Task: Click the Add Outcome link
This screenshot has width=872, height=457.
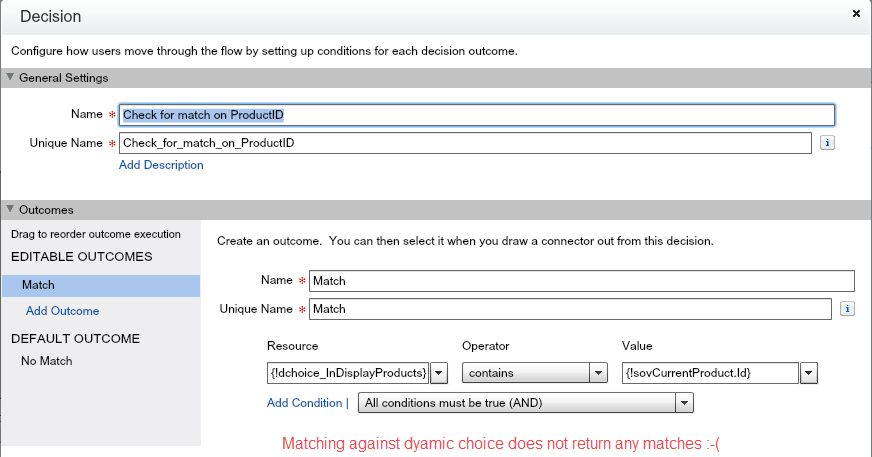Action: coord(62,311)
